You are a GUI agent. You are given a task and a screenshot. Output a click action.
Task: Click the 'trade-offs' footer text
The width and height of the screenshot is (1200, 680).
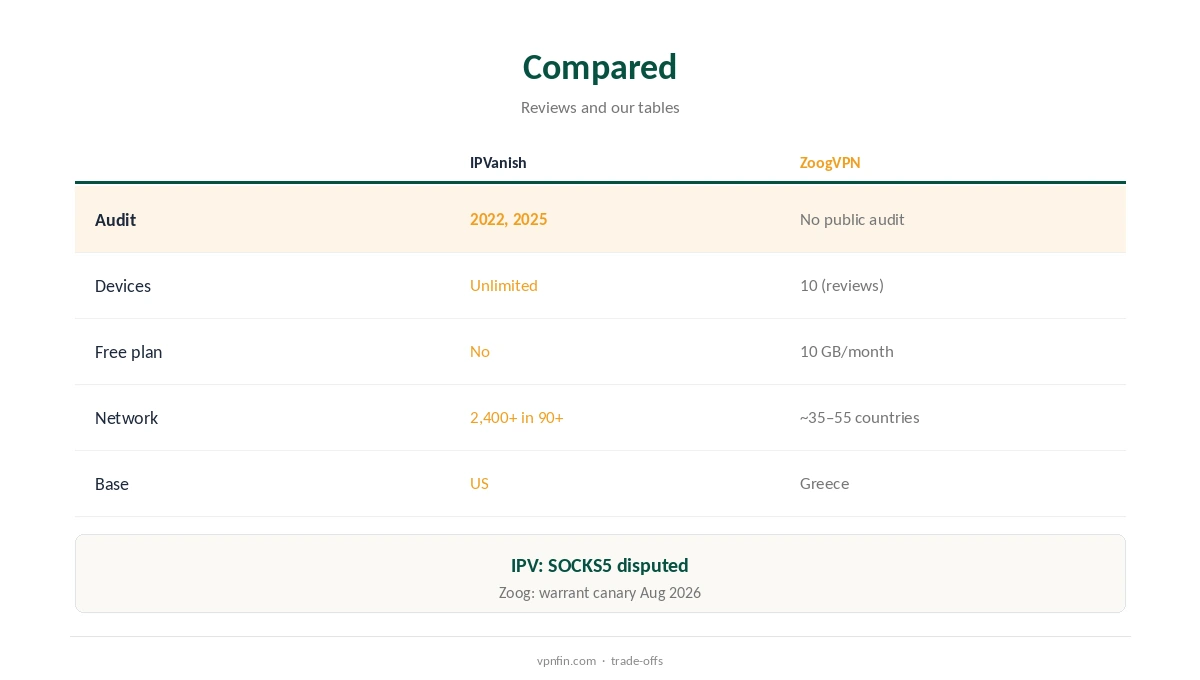(637, 660)
